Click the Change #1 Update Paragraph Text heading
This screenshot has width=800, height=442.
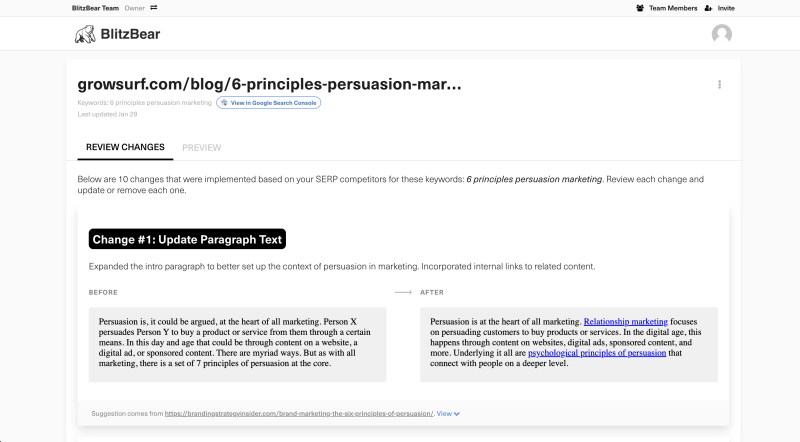[187, 239]
